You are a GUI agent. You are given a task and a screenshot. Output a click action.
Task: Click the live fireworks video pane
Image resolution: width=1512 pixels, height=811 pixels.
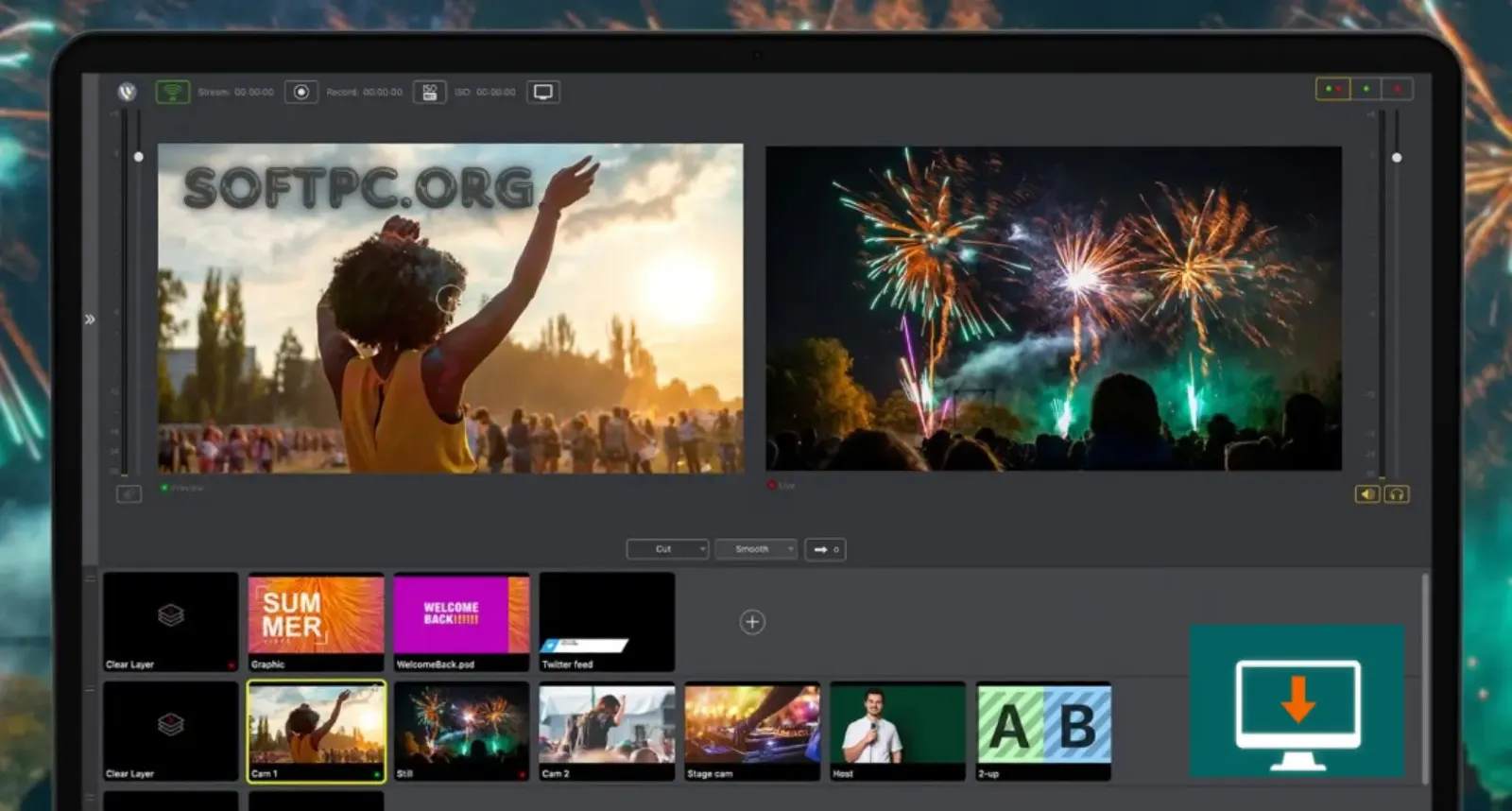click(x=1054, y=308)
